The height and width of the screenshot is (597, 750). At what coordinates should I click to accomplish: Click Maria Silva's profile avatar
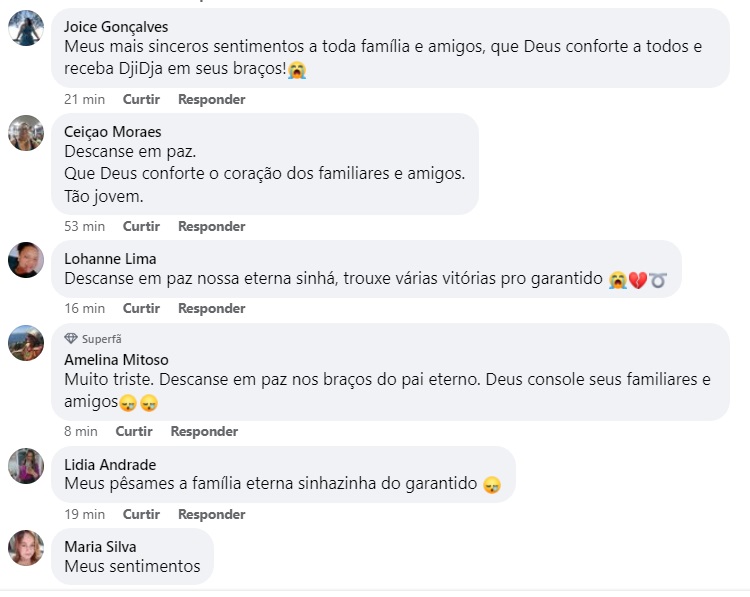coord(26,548)
